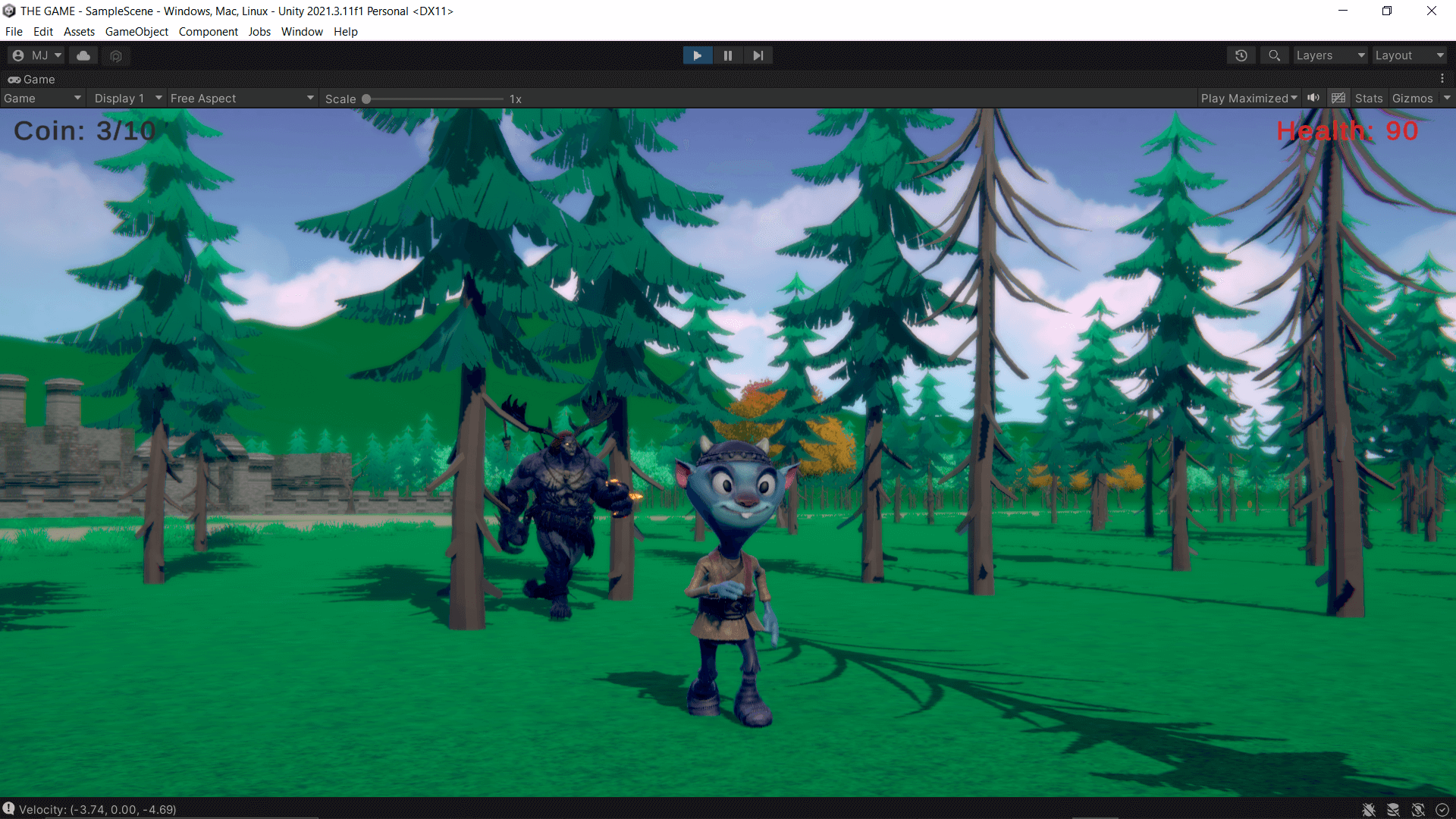Click the global search magnifier icon
1456x819 pixels.
(x=1275, y=55)
